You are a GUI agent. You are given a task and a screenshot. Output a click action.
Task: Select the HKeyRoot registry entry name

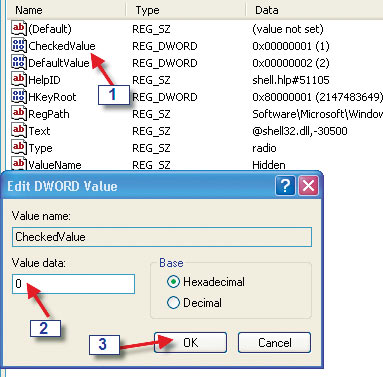[52, 97]
